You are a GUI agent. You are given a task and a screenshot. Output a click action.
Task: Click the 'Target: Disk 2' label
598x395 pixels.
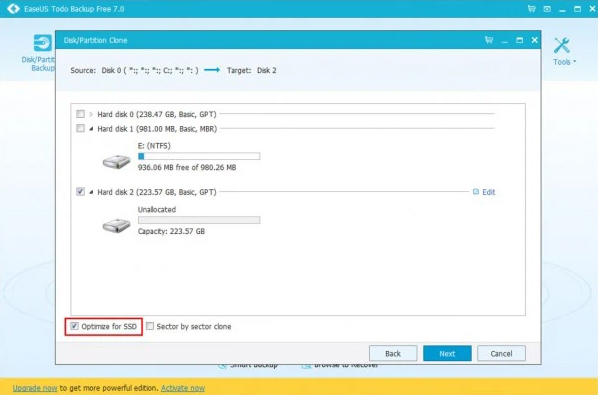click(252, 71)
